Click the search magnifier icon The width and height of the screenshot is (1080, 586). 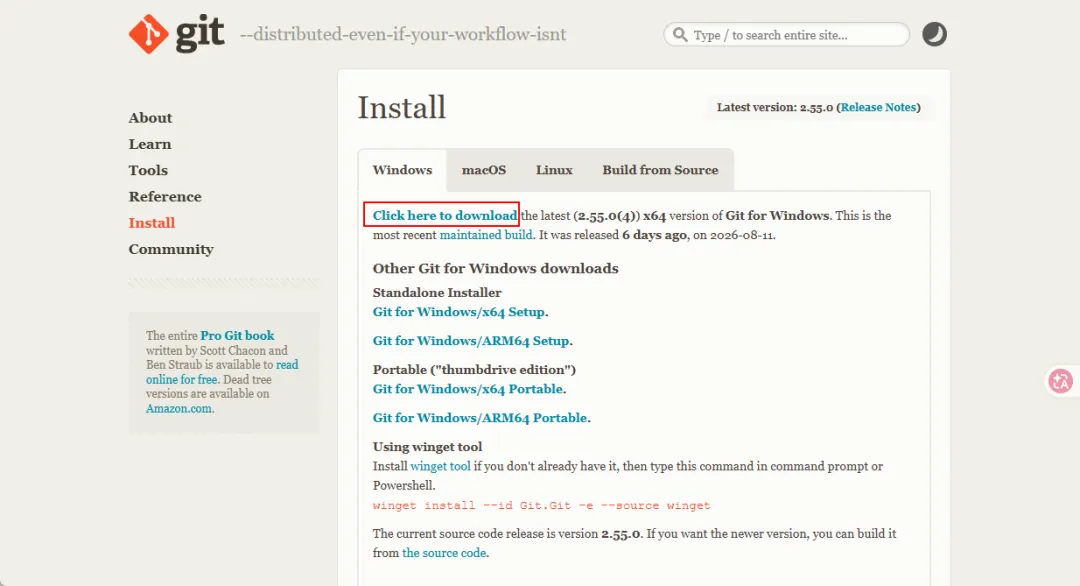(x=680, y=34)
